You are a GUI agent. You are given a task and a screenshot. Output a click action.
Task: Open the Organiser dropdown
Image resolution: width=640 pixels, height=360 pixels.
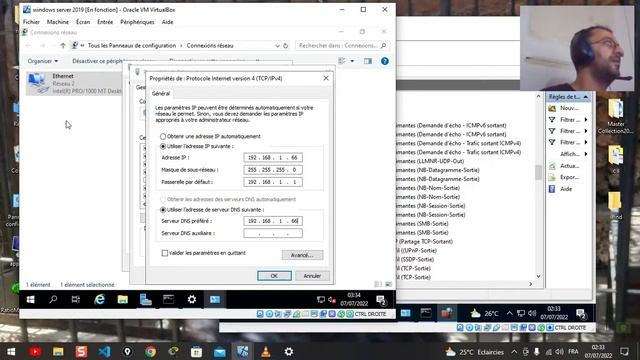[x=42, y=61]
